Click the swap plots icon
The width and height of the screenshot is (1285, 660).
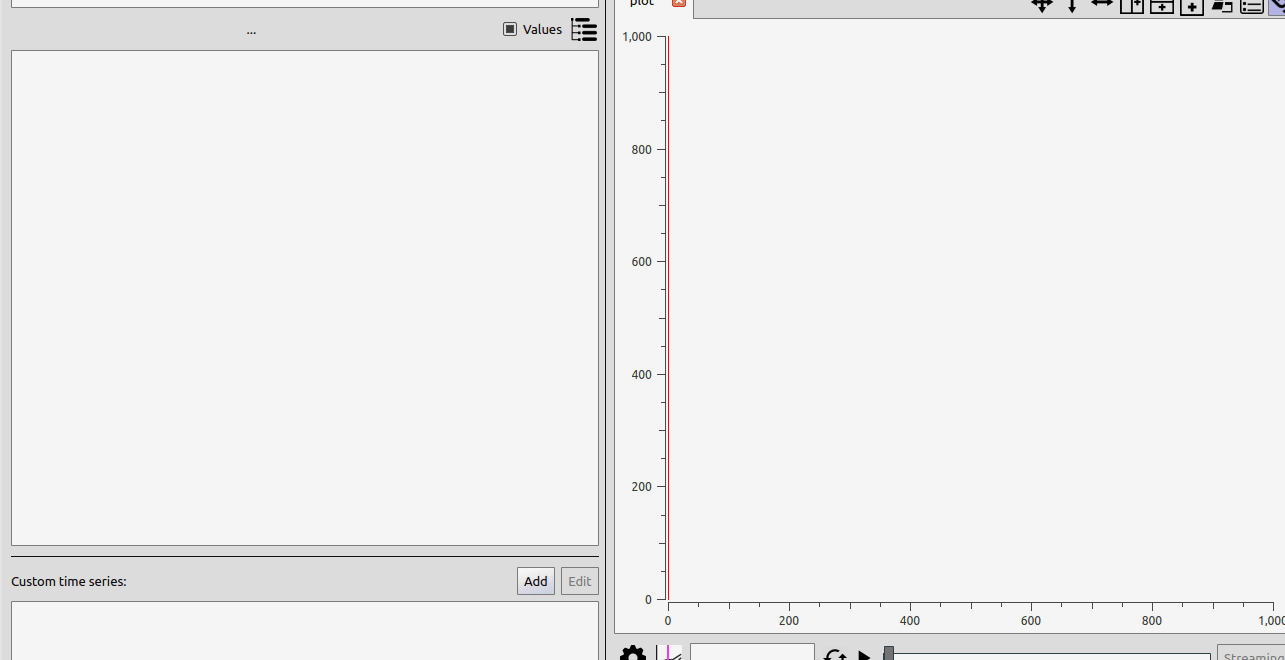(1221, 6)
